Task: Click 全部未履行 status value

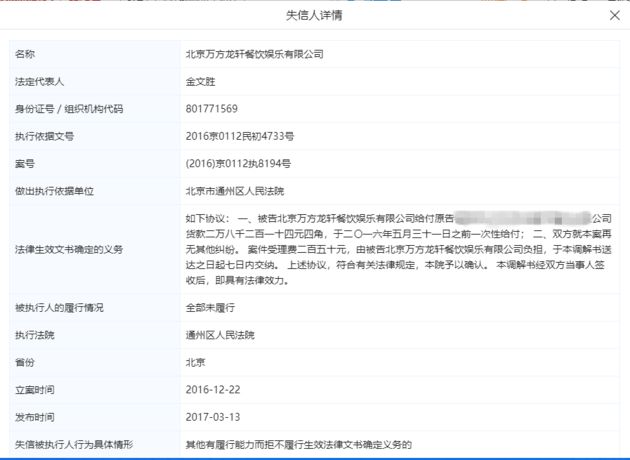Action: coord(210,308)
